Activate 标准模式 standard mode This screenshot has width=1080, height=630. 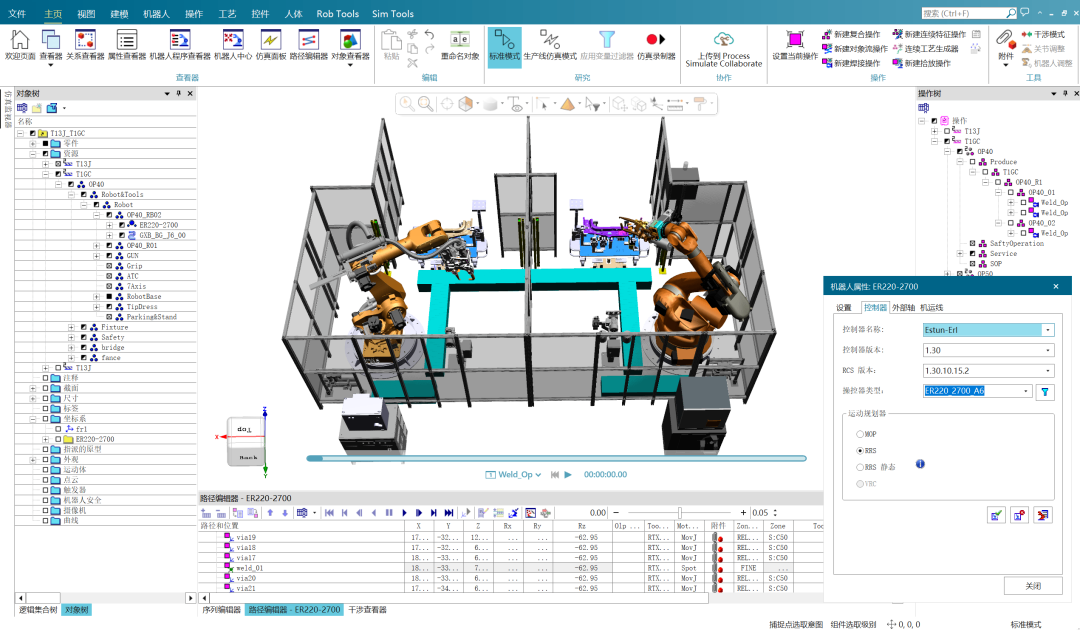click(504, 44)
